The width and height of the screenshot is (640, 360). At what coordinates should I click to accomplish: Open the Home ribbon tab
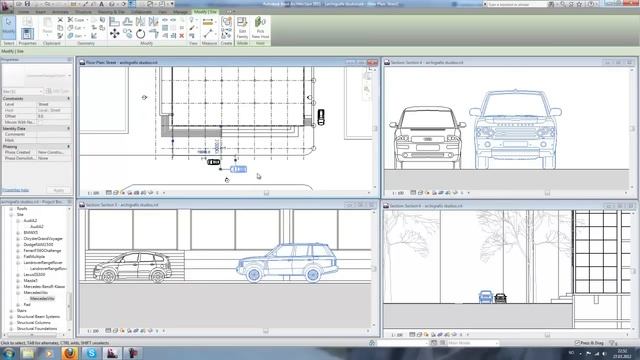coord(23,12)
